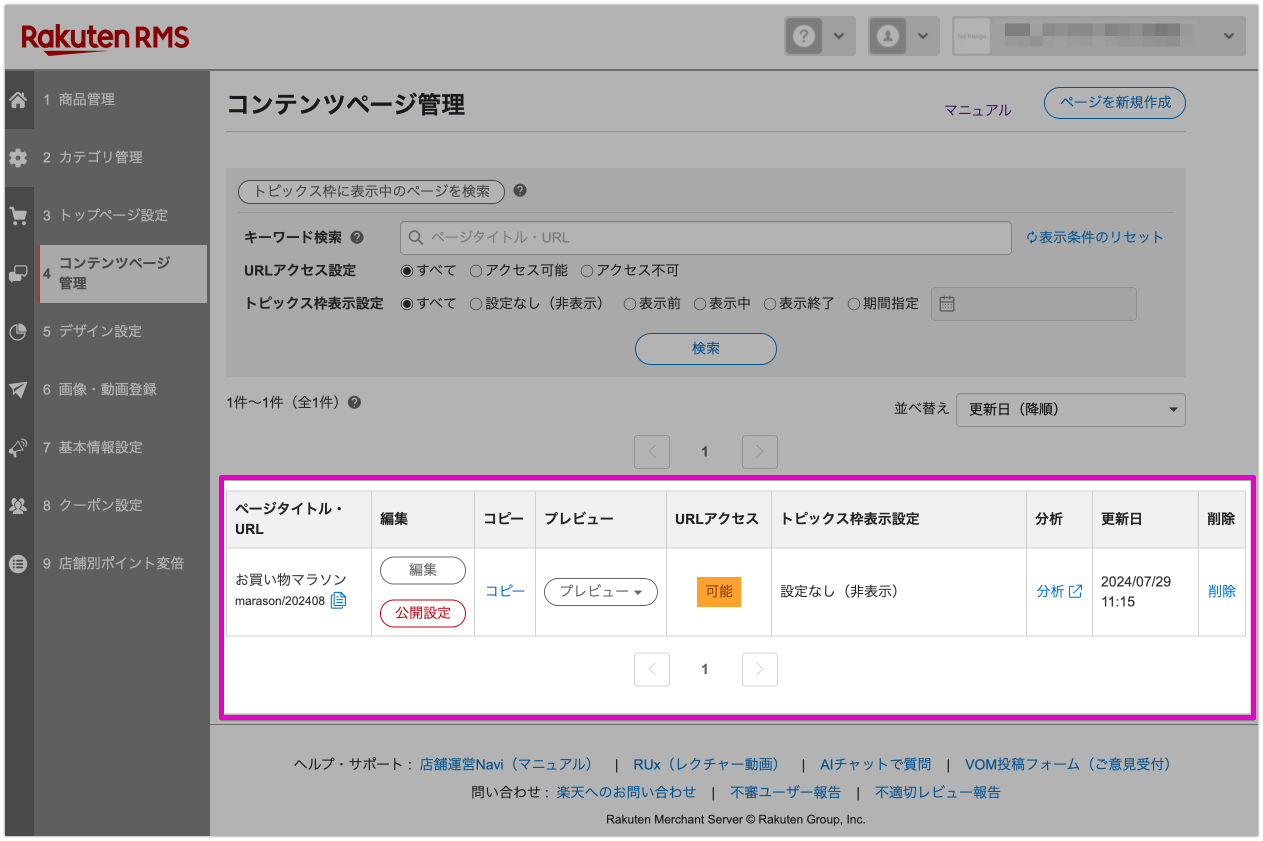The height and width of the screenshot is (841, 1263).
Task: Click the red 公開設定 button
Action: (423, 613)
